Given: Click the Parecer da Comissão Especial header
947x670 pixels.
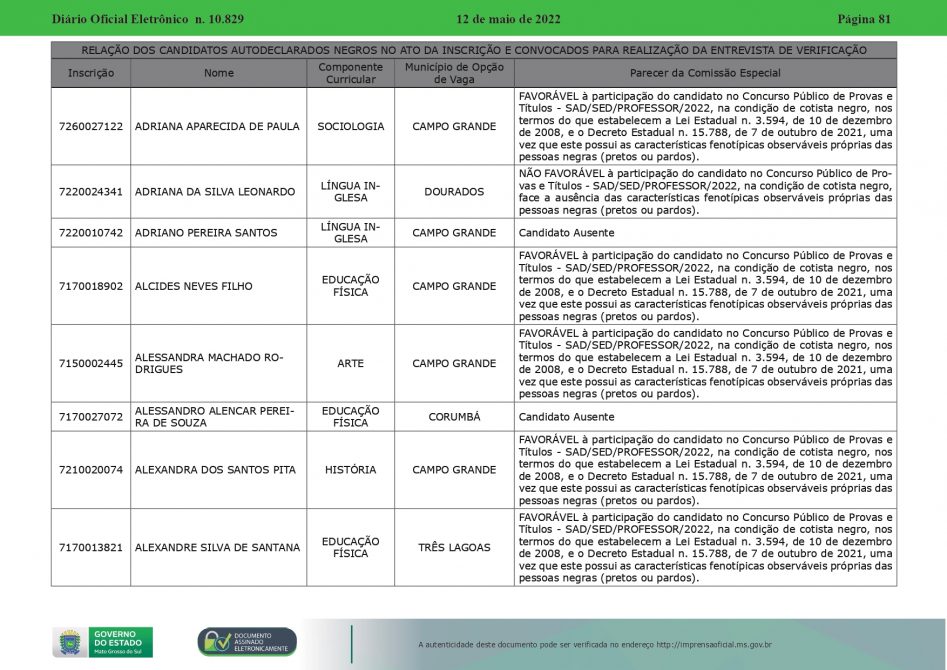Looking at the screenshot, I should point(705,73).
